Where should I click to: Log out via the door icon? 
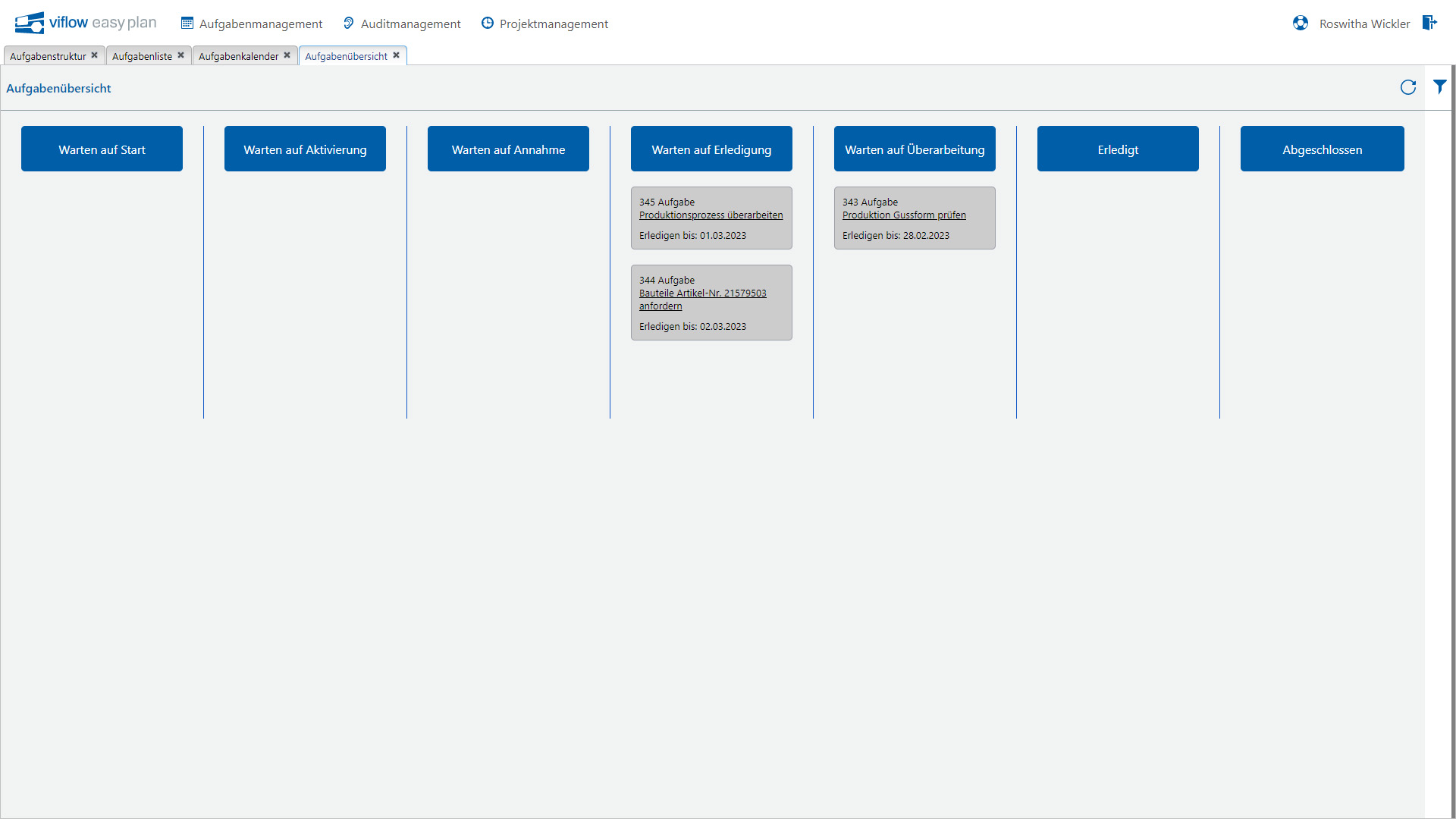(x=1430, y=23)
